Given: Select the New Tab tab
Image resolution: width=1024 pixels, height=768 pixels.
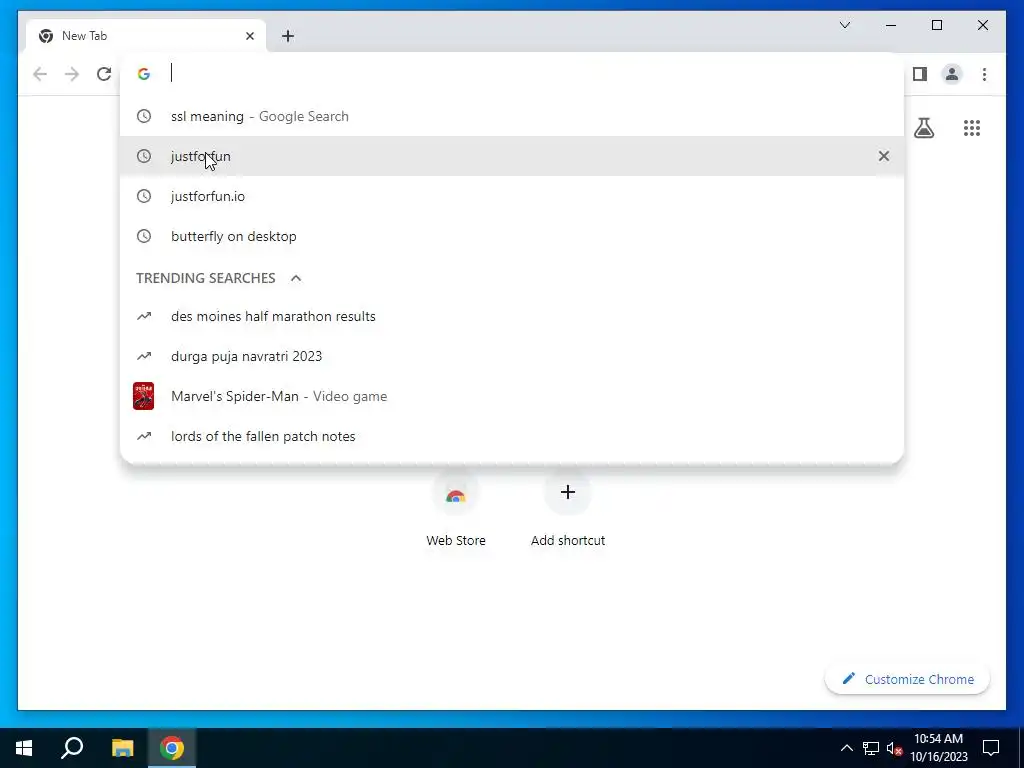Looking at the screenshot, I should coord(146,36).
